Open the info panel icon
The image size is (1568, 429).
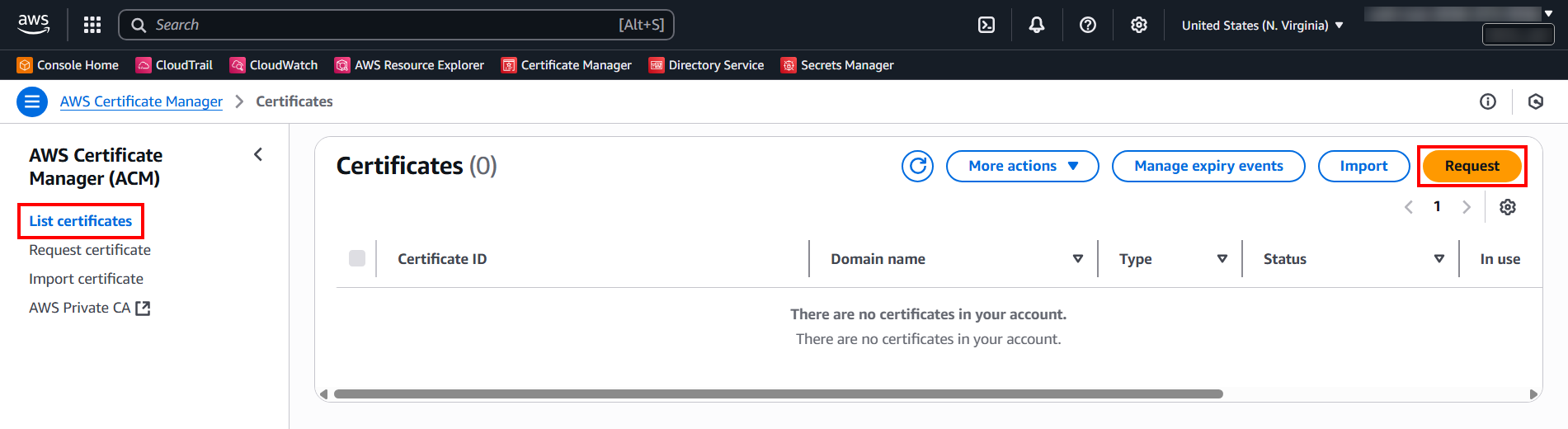[x=1488, y=101]
